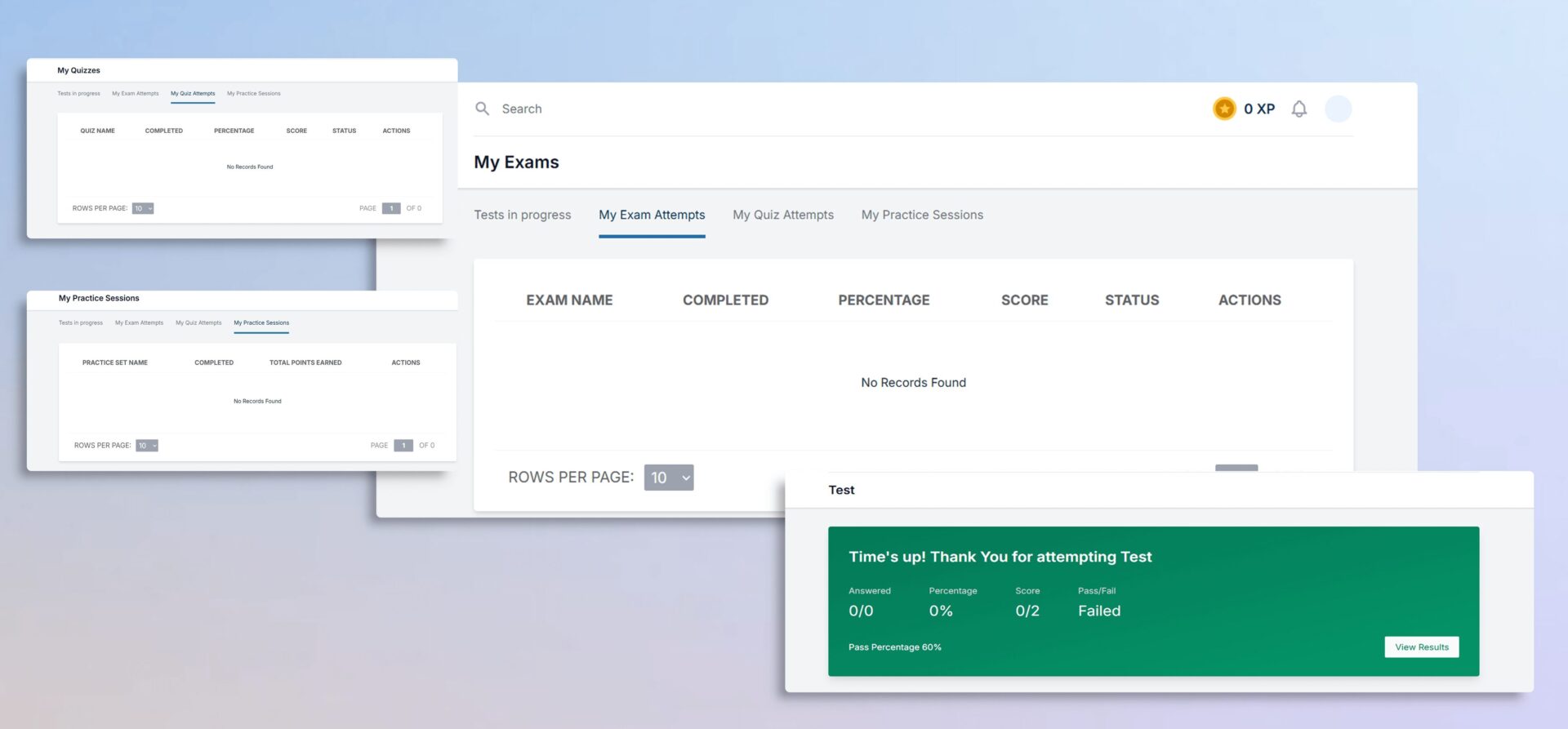Image resolution: width=1568 pixels, height=729 pixels.
Task: Select Tests in progress tab in Practice Sessions panel
Action: pos(81,323)
